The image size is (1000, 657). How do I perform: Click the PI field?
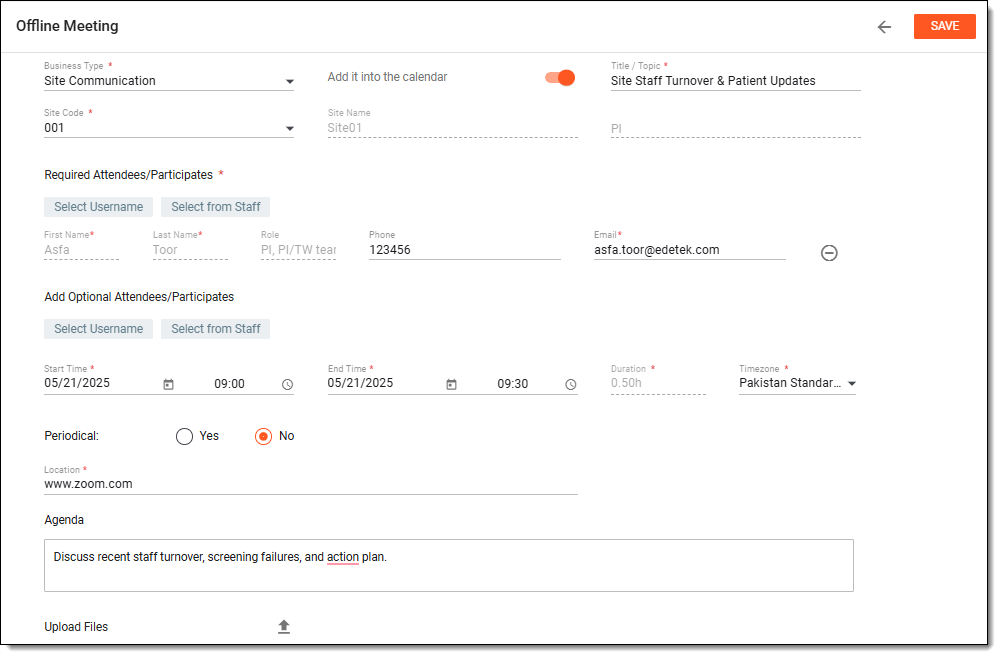[735, 128]
